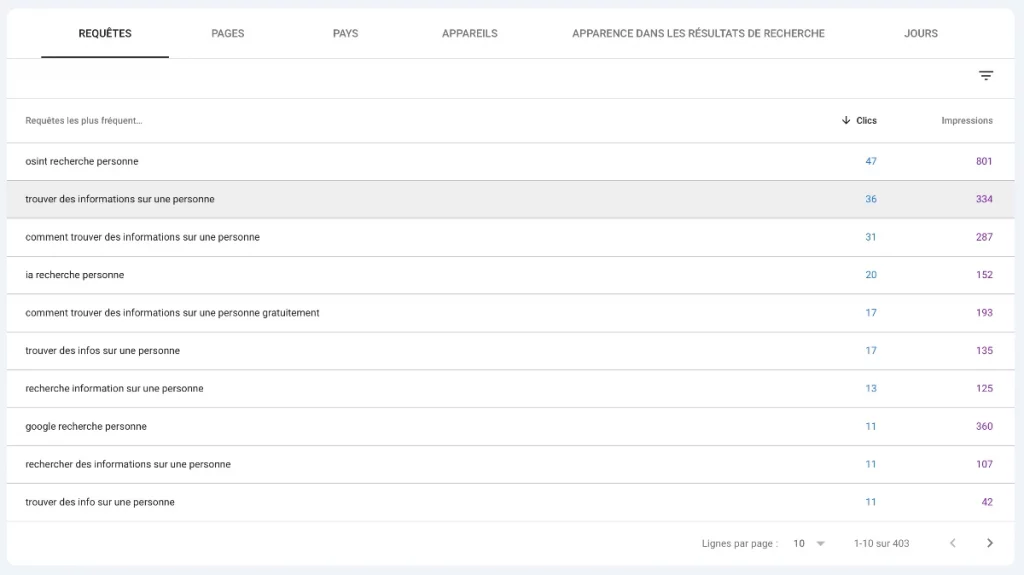This screenshot has height=575, width=1024.
Task: Click the Requêtes les plus fréquentes header
Action: point(84,121)
